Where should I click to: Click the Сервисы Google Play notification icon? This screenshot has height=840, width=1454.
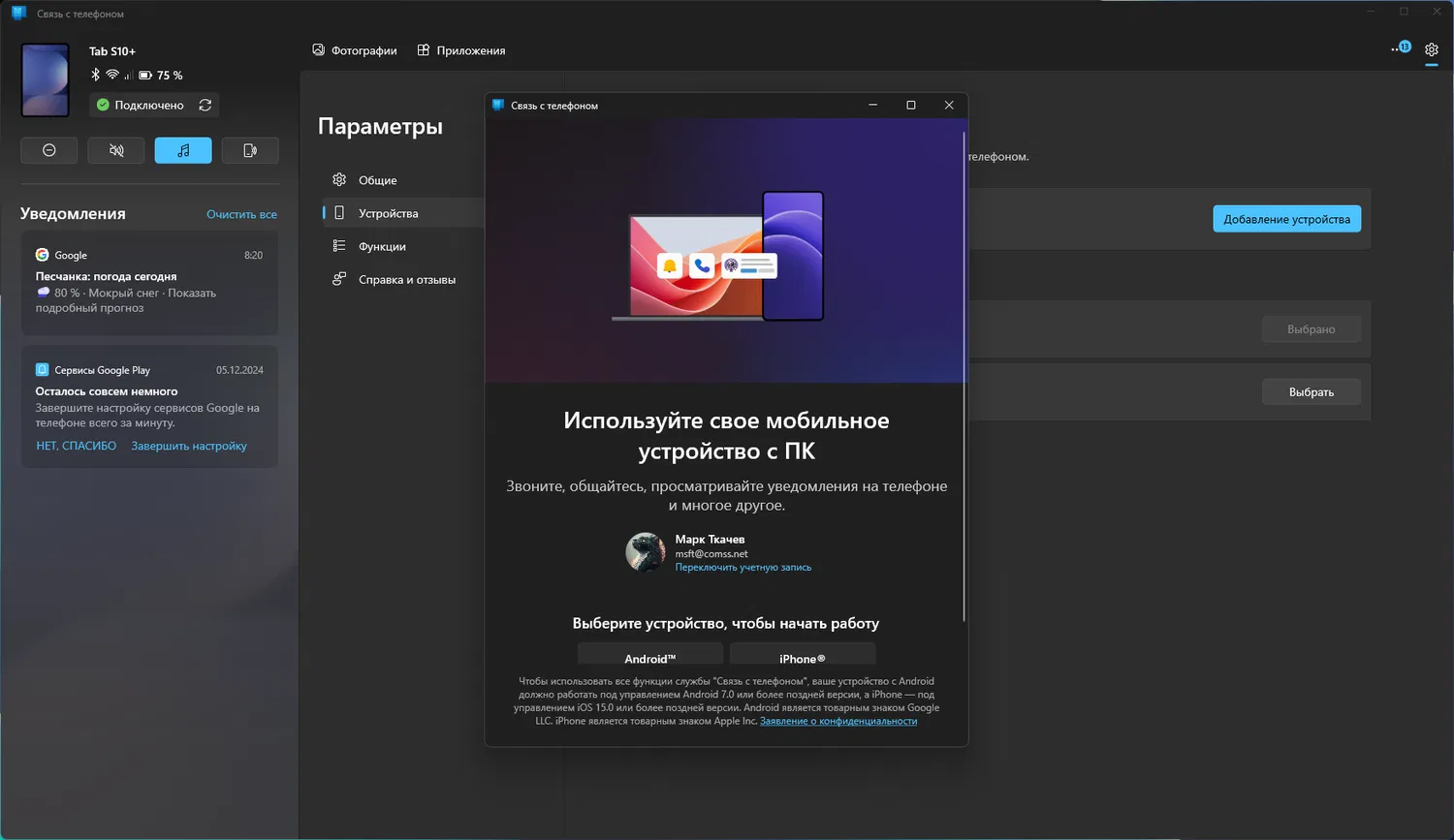[42, 369]
